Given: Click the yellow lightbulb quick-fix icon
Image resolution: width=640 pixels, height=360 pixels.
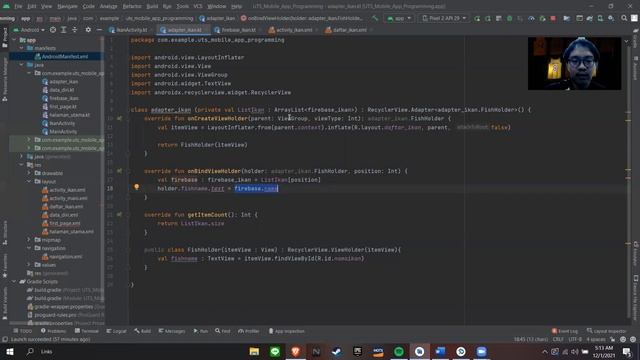Looking at the screenshot, I should pos(137,187).
